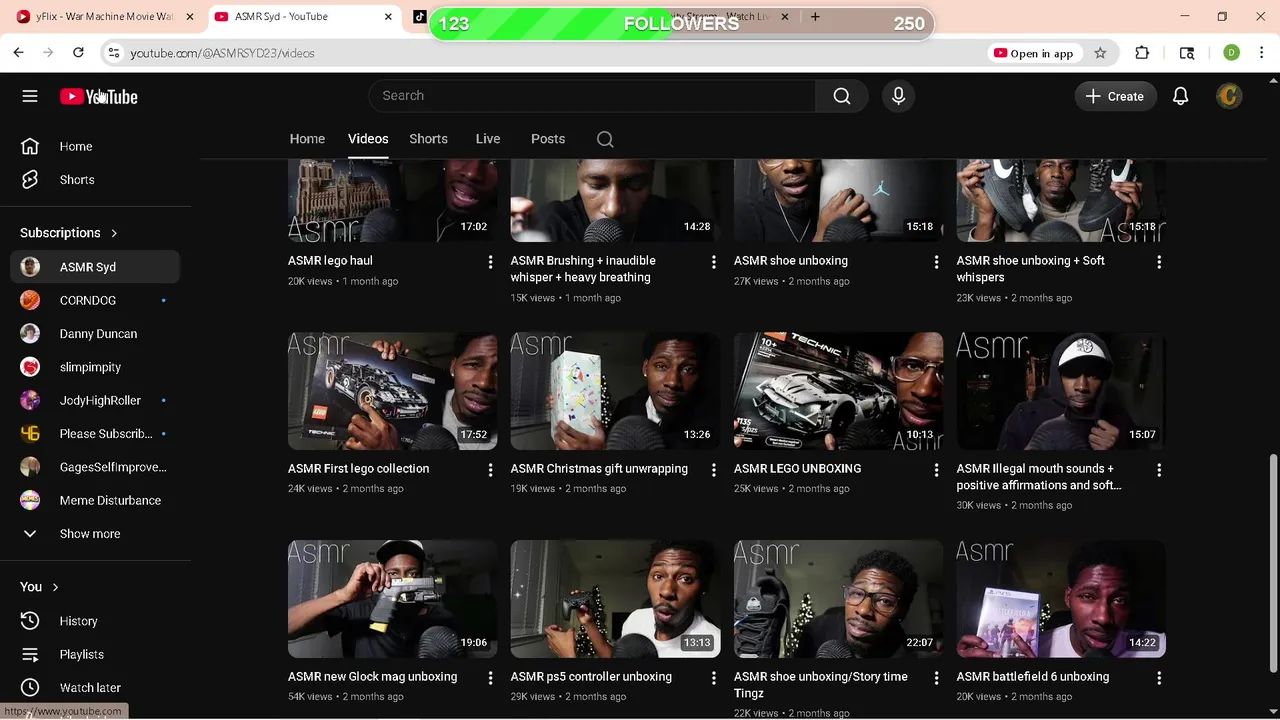Open options for ASMR shoe unboxing
The width and height of the screenshot is (1280, 720).
point(936,262)
